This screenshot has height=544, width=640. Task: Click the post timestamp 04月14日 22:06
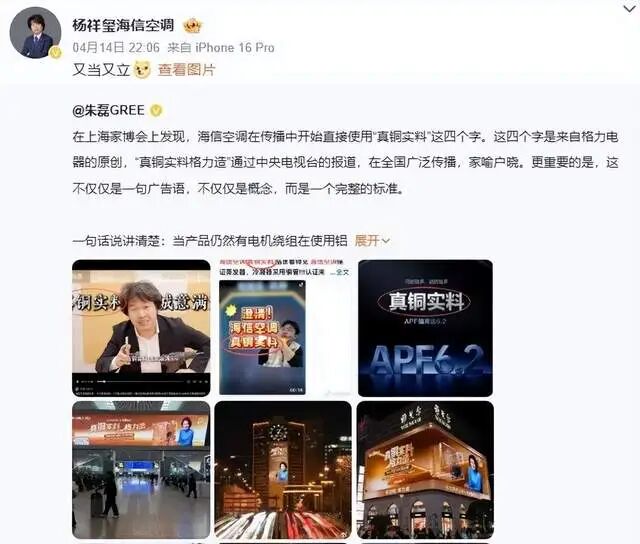point(116,47)
